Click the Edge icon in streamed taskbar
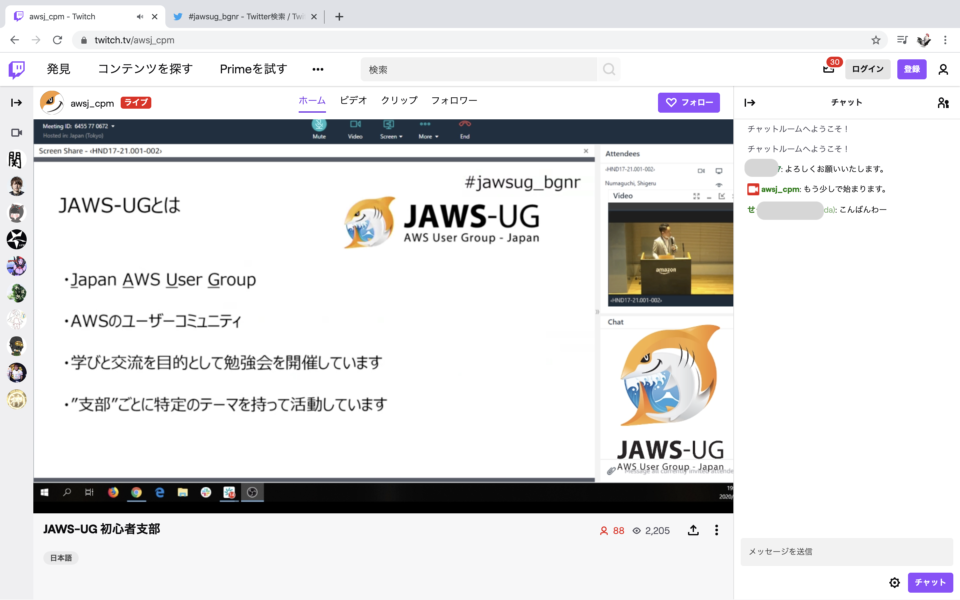 click(159, 492)
